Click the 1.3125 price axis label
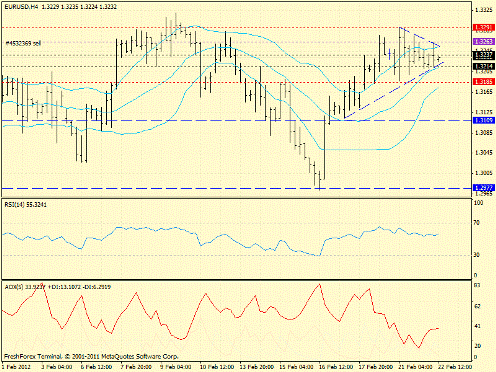This screenshot has width=496, height=372. (x=483, y=112)
